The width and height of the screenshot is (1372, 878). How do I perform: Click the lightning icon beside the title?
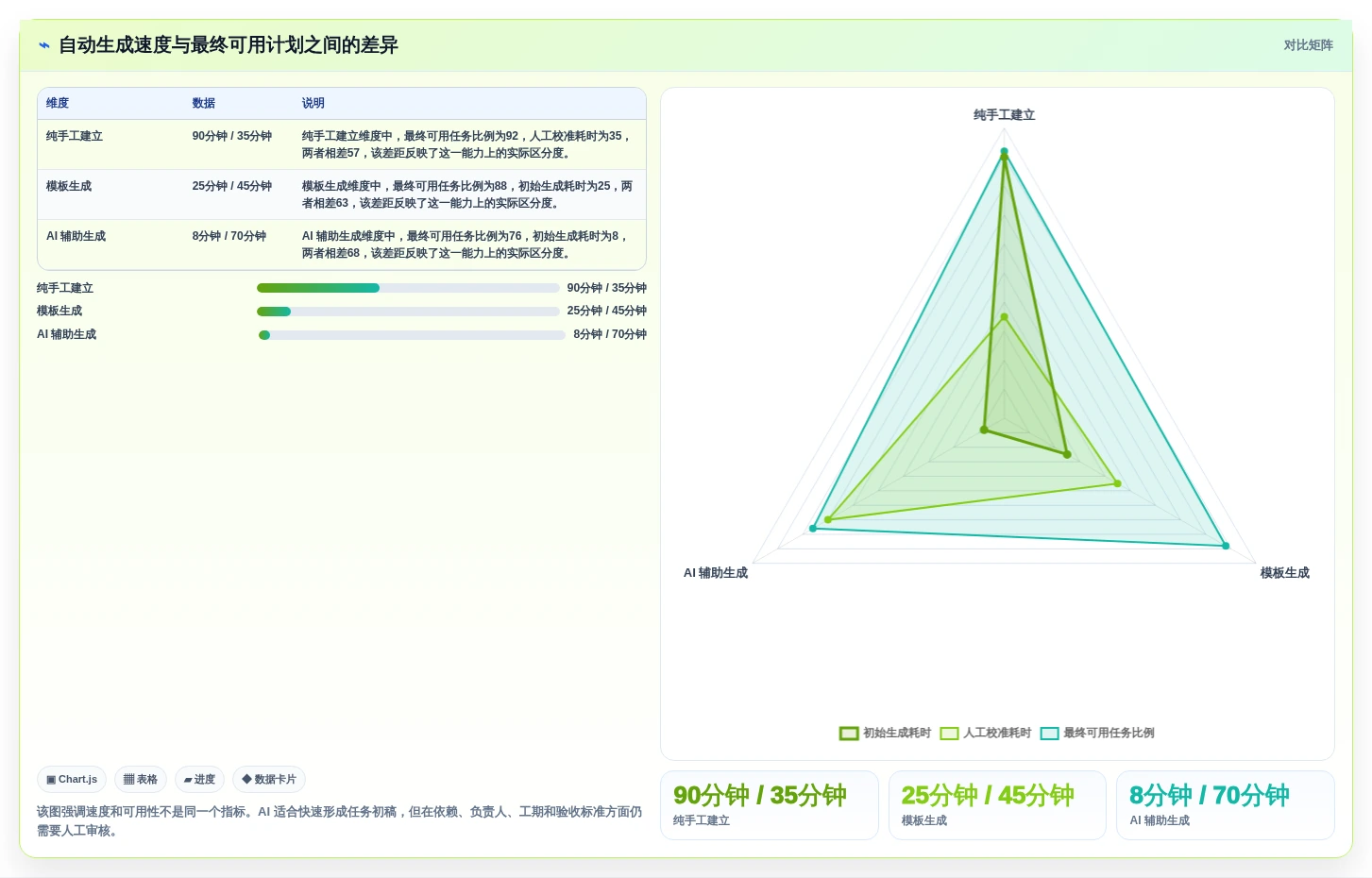coord(44,45)
